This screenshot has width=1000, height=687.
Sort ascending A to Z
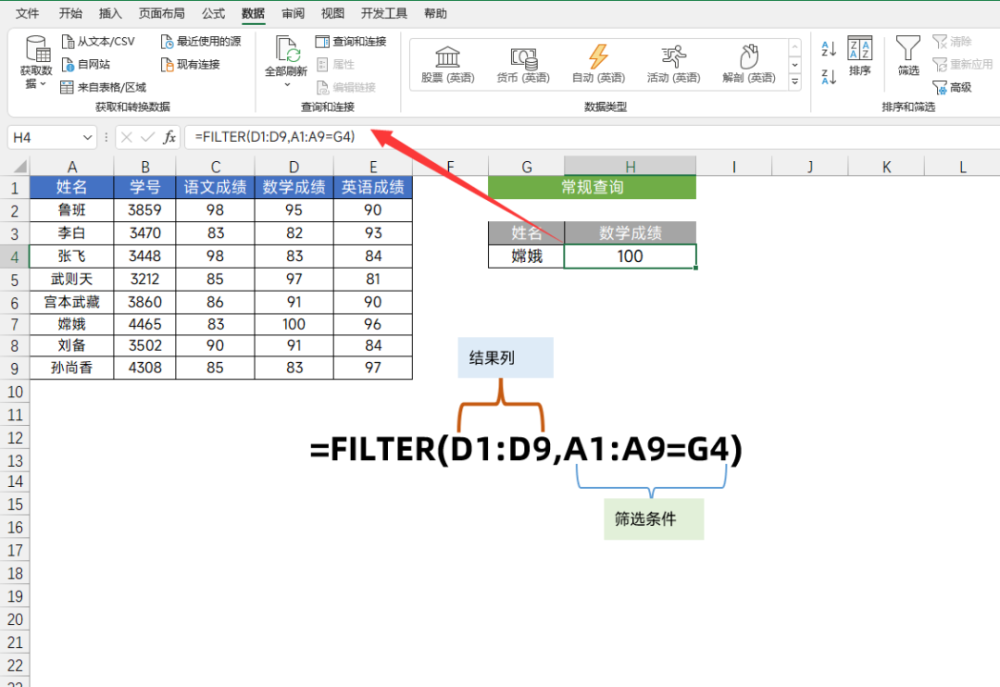coord(828,48)
